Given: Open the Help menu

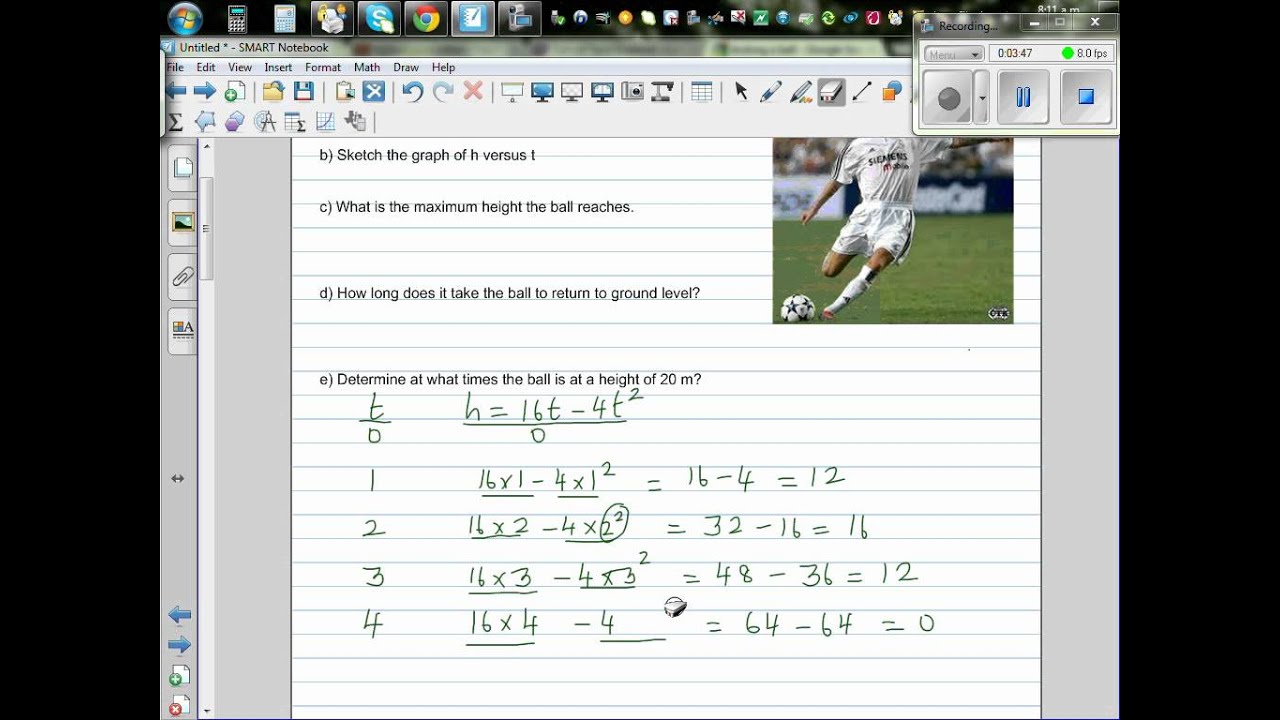Looking at the screenshot, I should [443, 67].
